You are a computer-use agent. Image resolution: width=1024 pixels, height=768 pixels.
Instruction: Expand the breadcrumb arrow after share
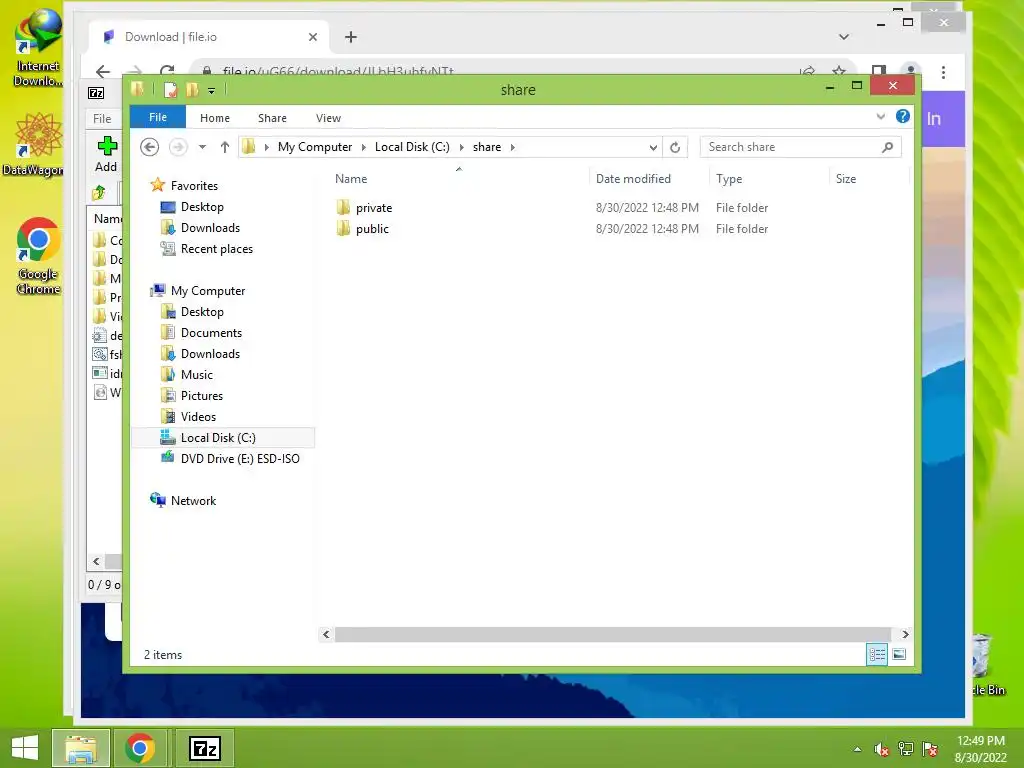coord(513,147)
